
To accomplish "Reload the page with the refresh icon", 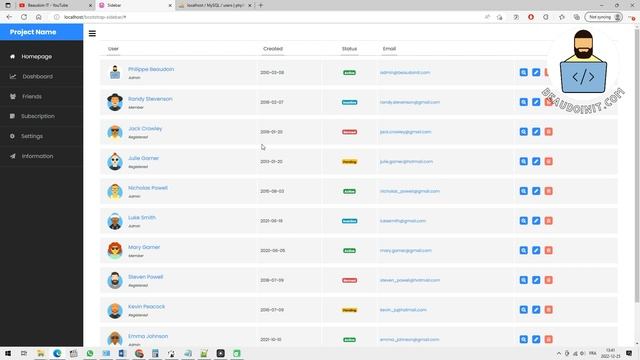I will [x=24, y=17].
